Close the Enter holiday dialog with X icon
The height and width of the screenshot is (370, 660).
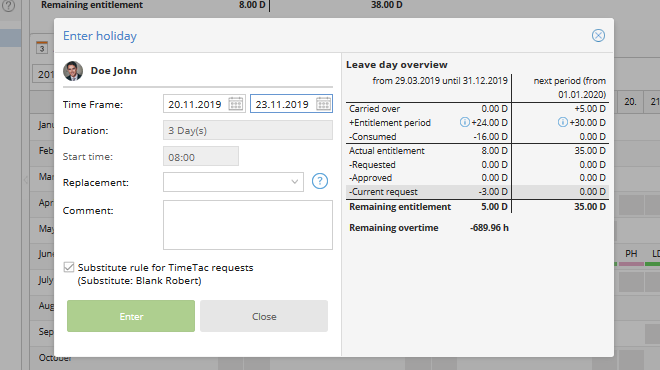coord(598,35)
